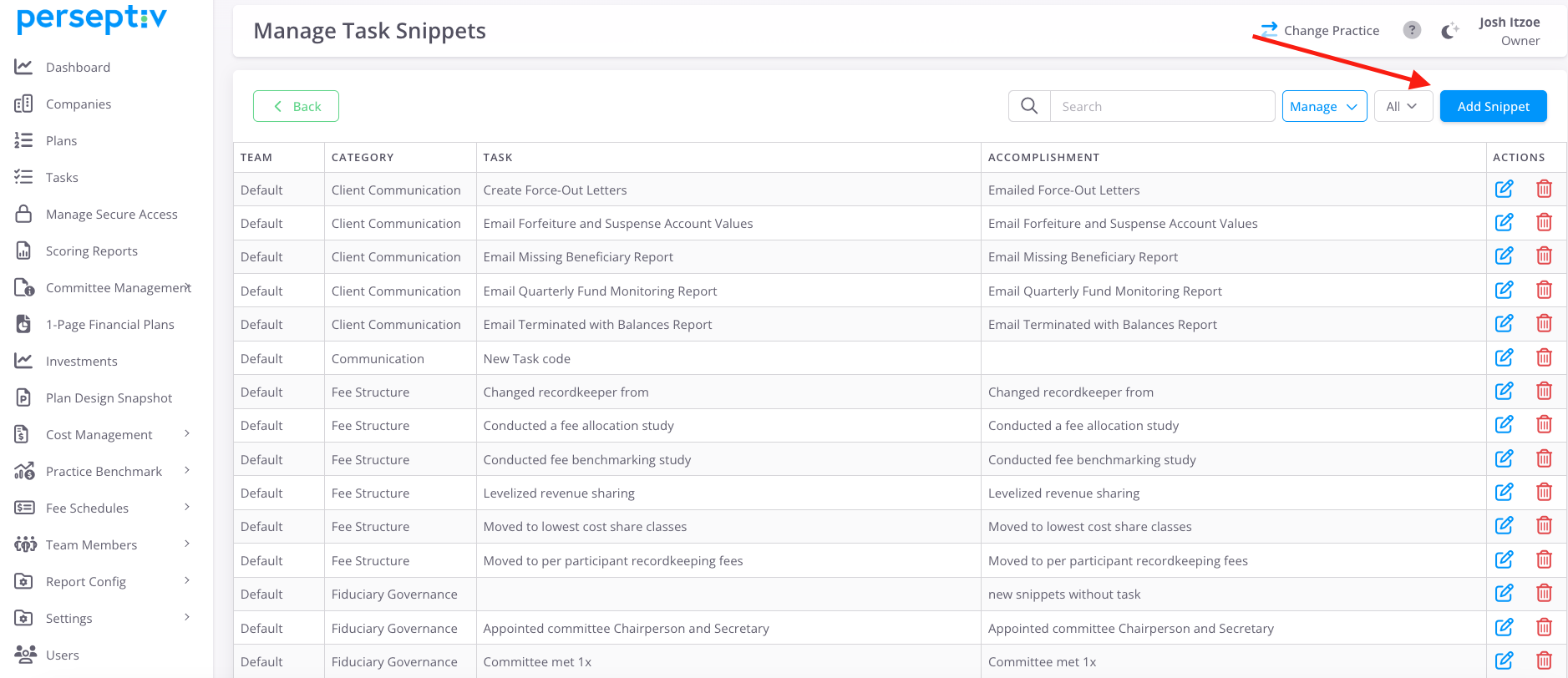The width and height of the screenshot is (1568, 678).
Task: Open the help question mark icon
Action: (1412, 30)
